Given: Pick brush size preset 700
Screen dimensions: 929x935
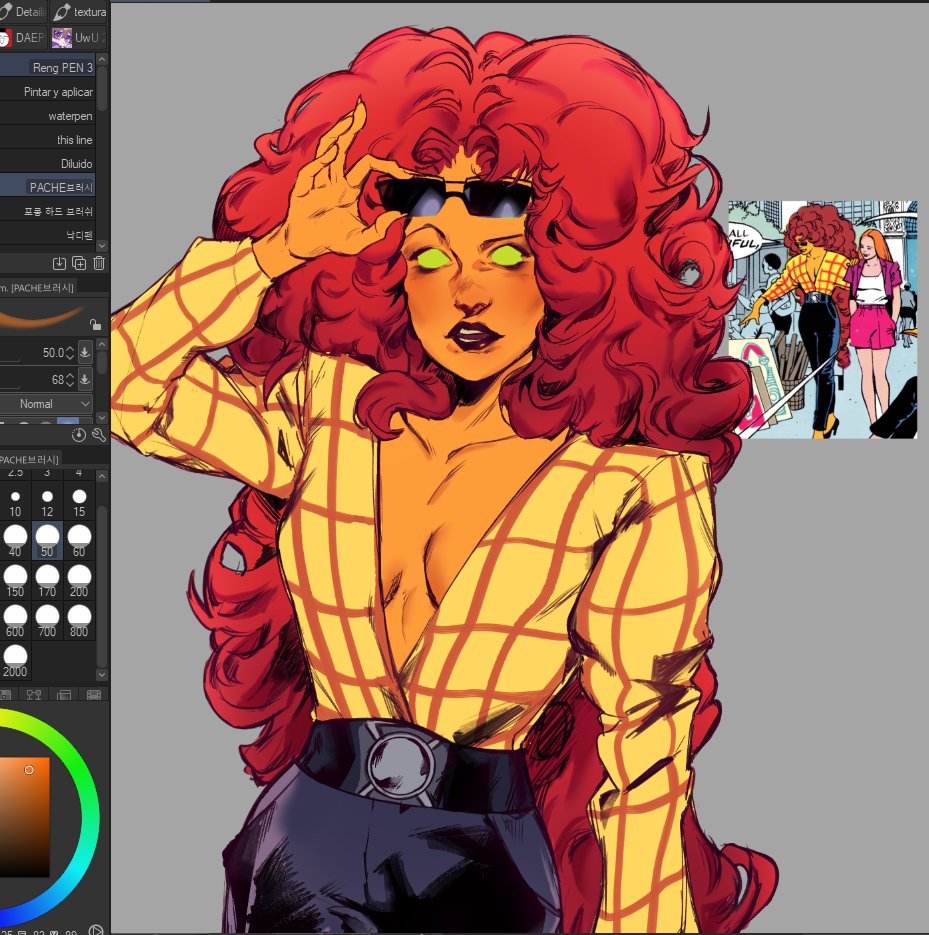Looking at the screenshot, I should tap(47, 621).
